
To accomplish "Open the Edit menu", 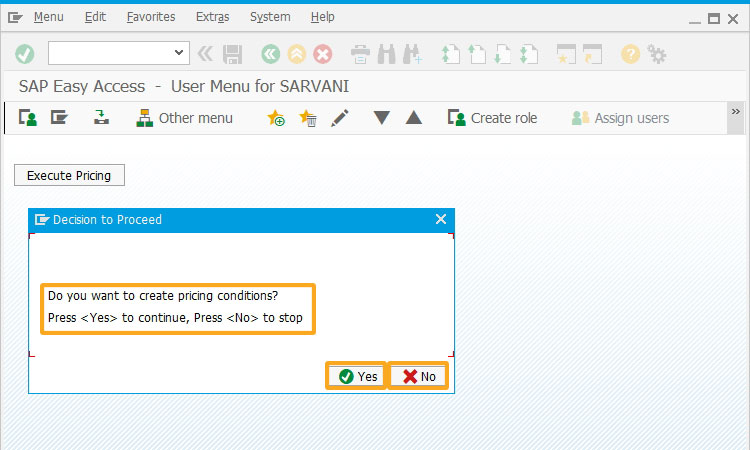I will (x=95, y=17).
